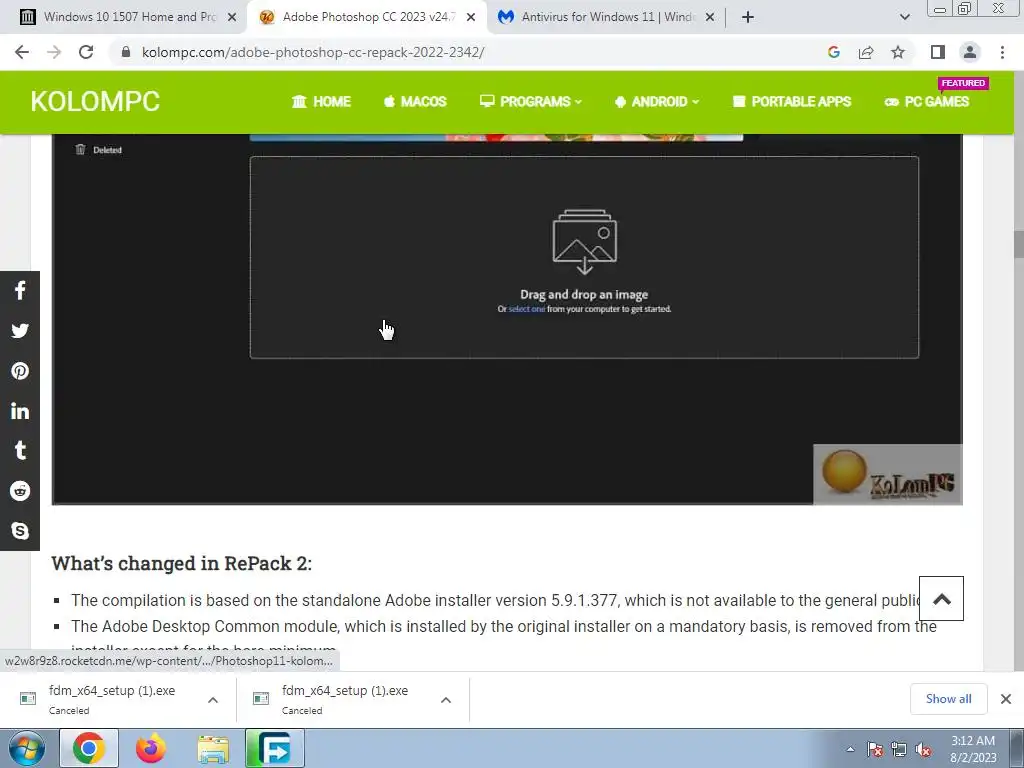
Task: Click the share page icon in address bar
Action: (866, 52)
